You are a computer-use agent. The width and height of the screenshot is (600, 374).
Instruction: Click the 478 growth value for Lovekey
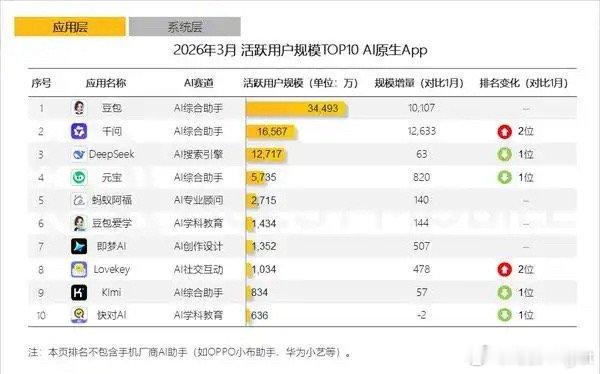(421, 269)
